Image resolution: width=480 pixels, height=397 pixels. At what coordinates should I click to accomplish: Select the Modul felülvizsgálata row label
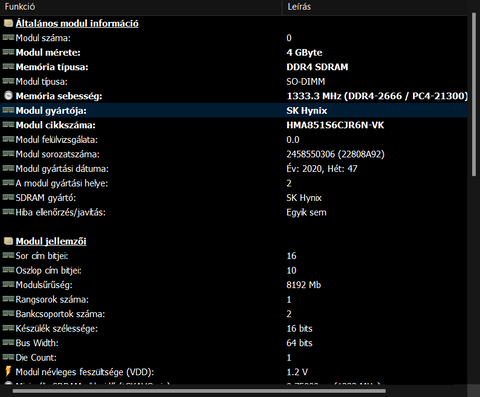pyautogui.click(x=57, y=140)
